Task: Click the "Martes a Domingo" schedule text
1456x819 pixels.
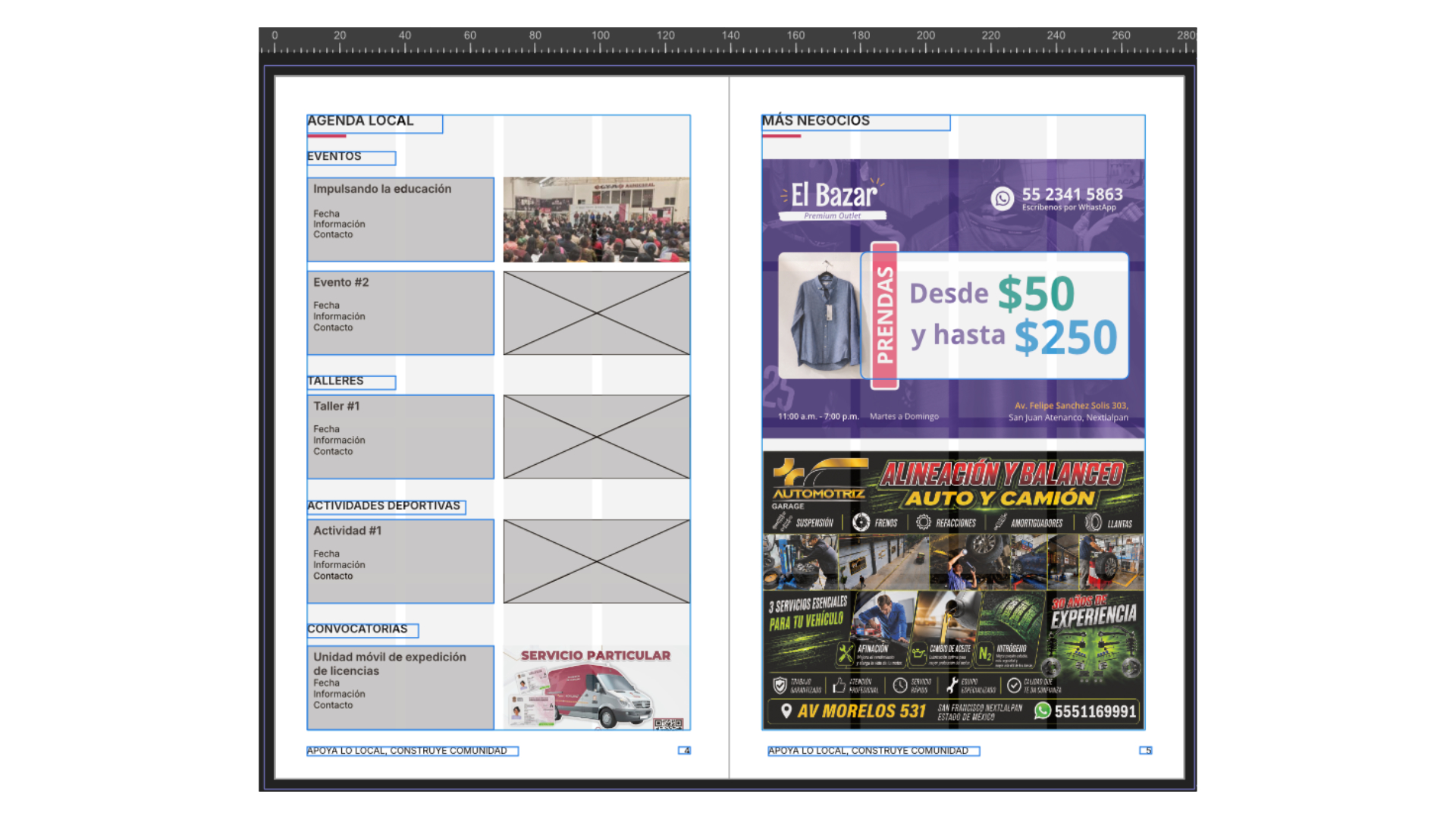Action: pyautogui.click(x=904, y=416)
